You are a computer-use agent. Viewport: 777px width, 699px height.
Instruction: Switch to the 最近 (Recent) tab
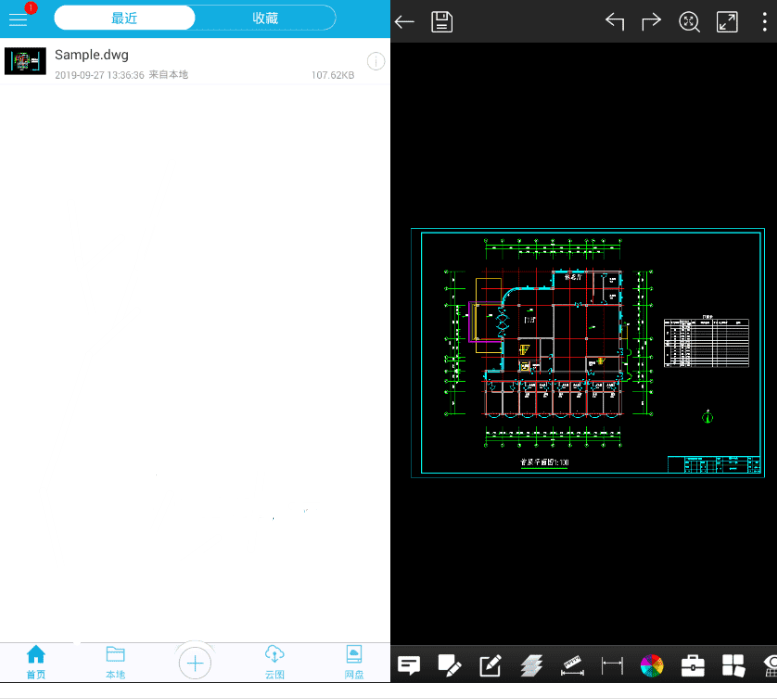(124, 18)
